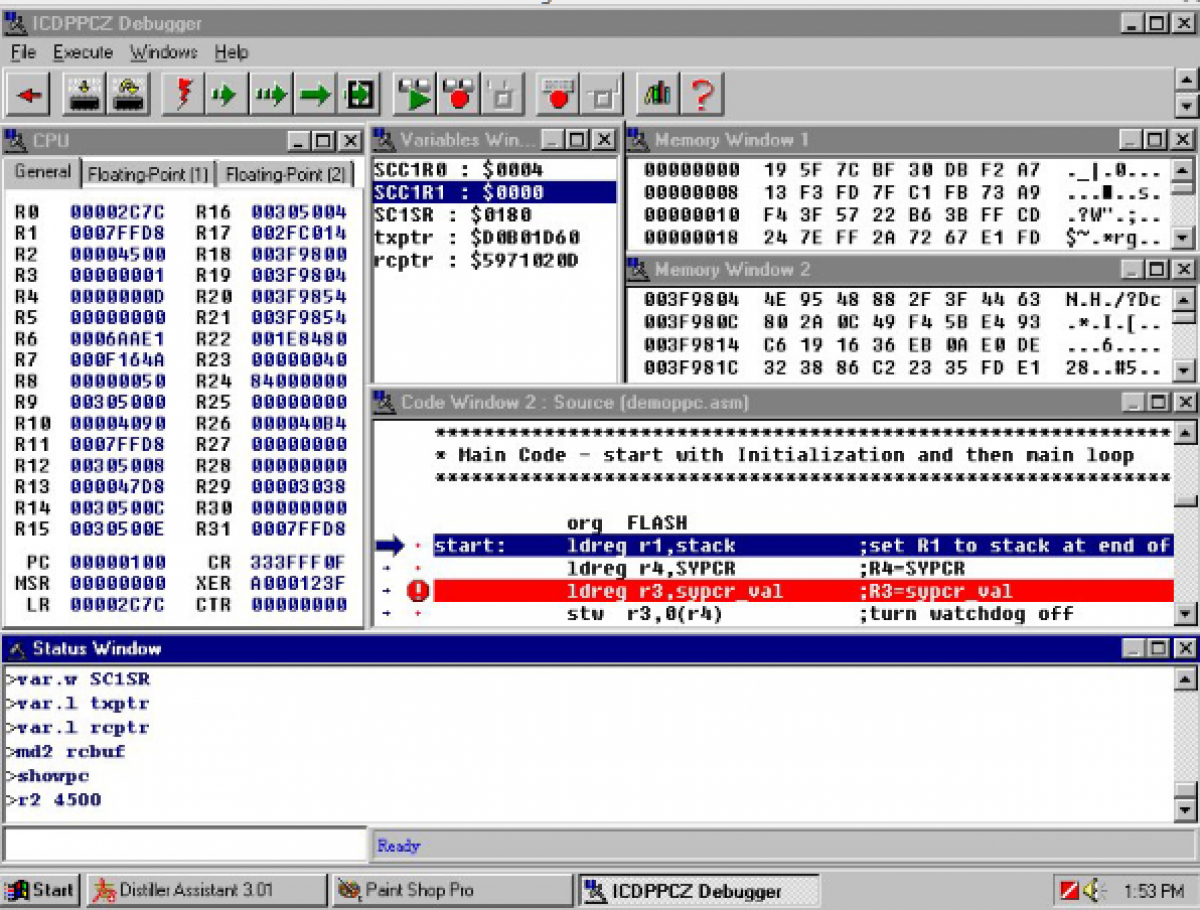This screenshot has width=1200, height=910.
Task: Open help with the red question mark icon
Action: pyautogui.click(x=703, y=96)
